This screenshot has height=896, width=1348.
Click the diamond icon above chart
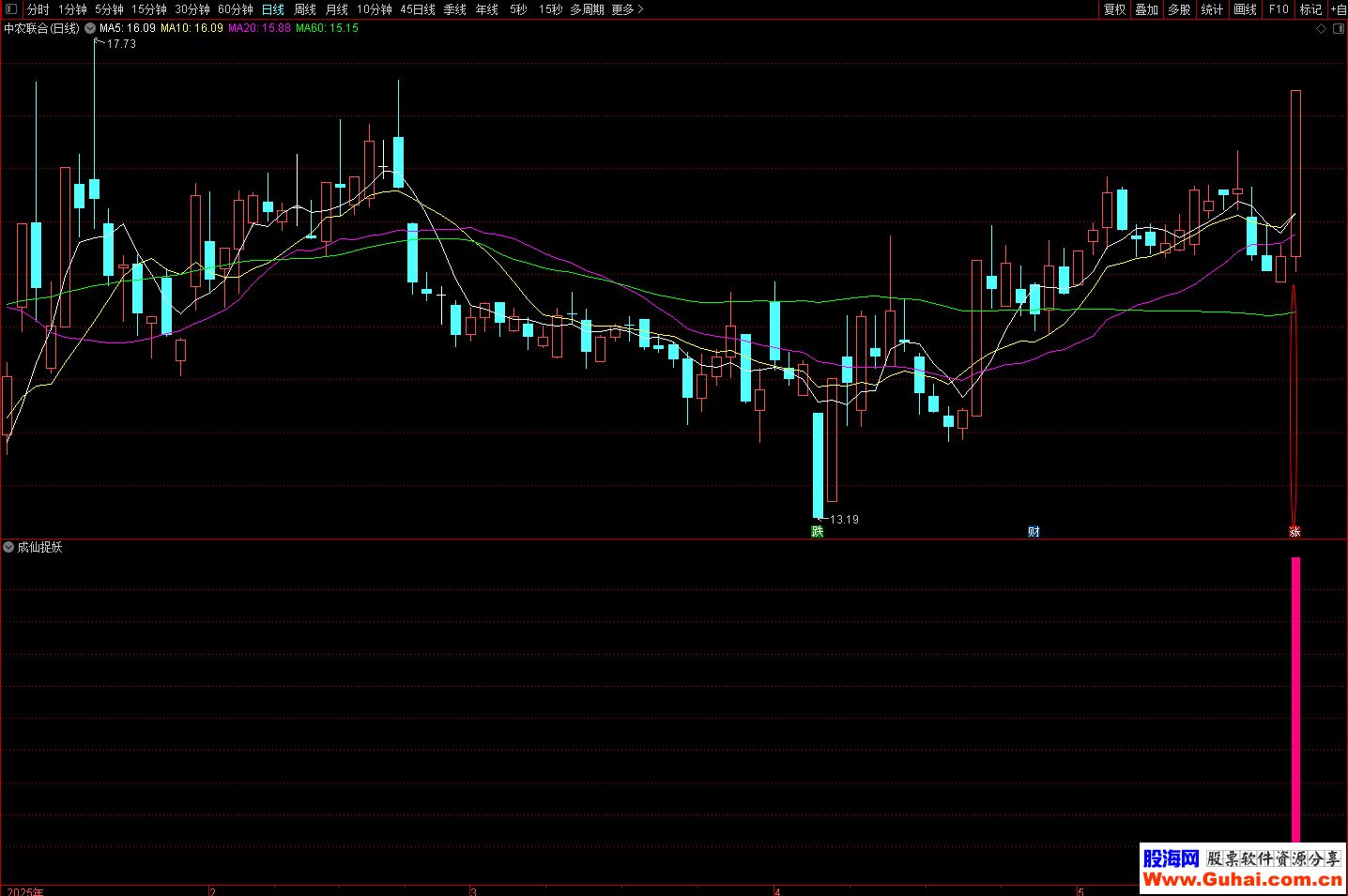pyautogui.click(x=1322, y=29)
